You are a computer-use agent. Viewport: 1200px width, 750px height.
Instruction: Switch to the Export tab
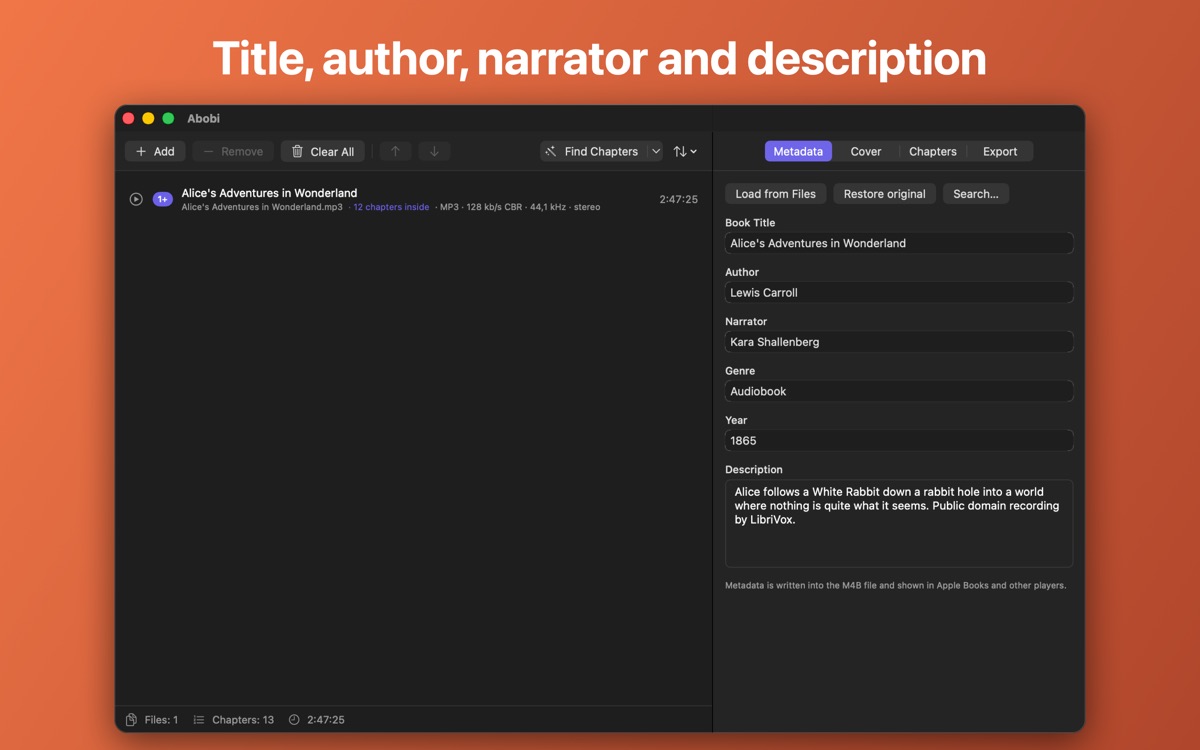click(x=1000, y=151)
